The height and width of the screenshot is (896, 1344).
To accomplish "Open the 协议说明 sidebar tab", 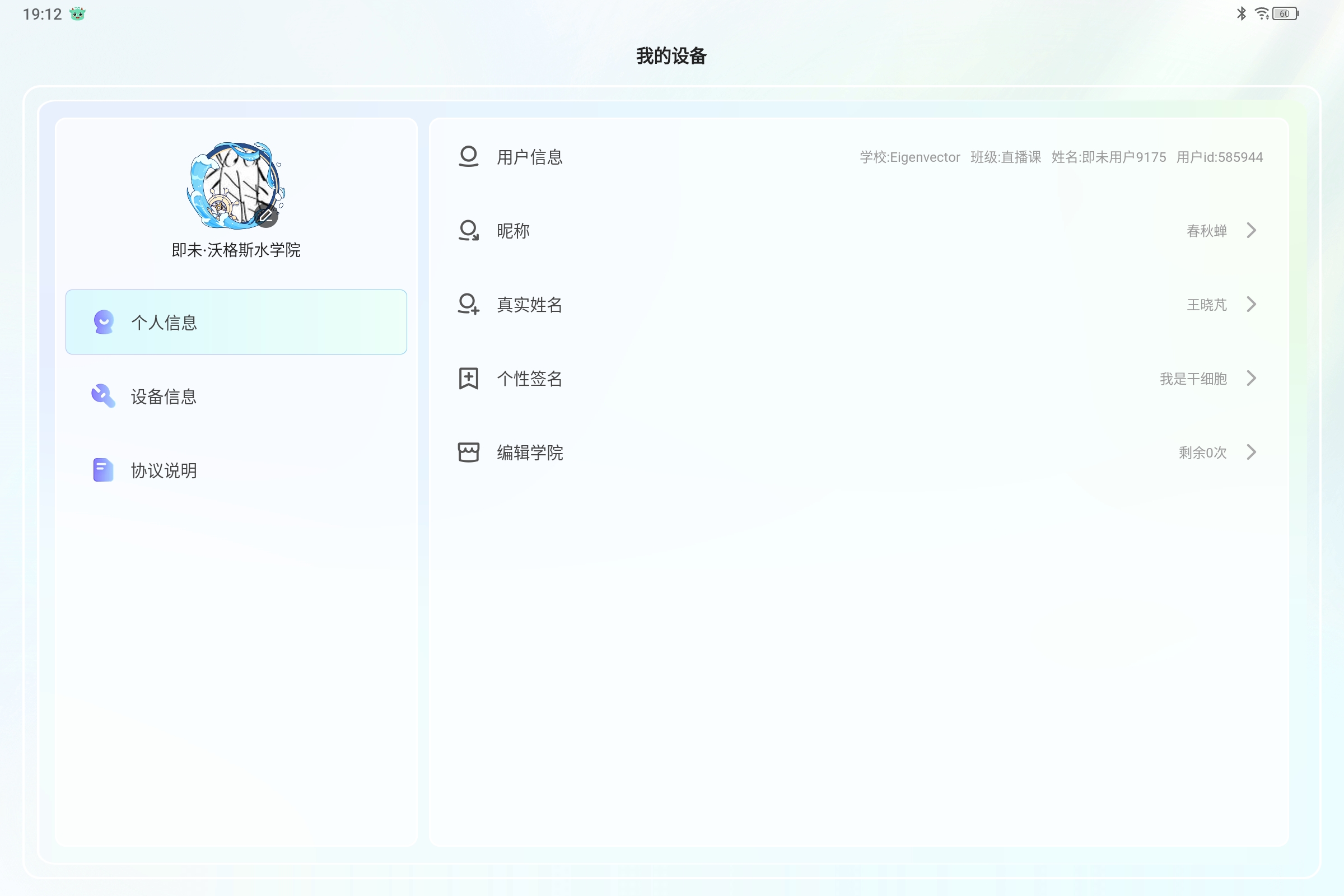I will [236, 470].
